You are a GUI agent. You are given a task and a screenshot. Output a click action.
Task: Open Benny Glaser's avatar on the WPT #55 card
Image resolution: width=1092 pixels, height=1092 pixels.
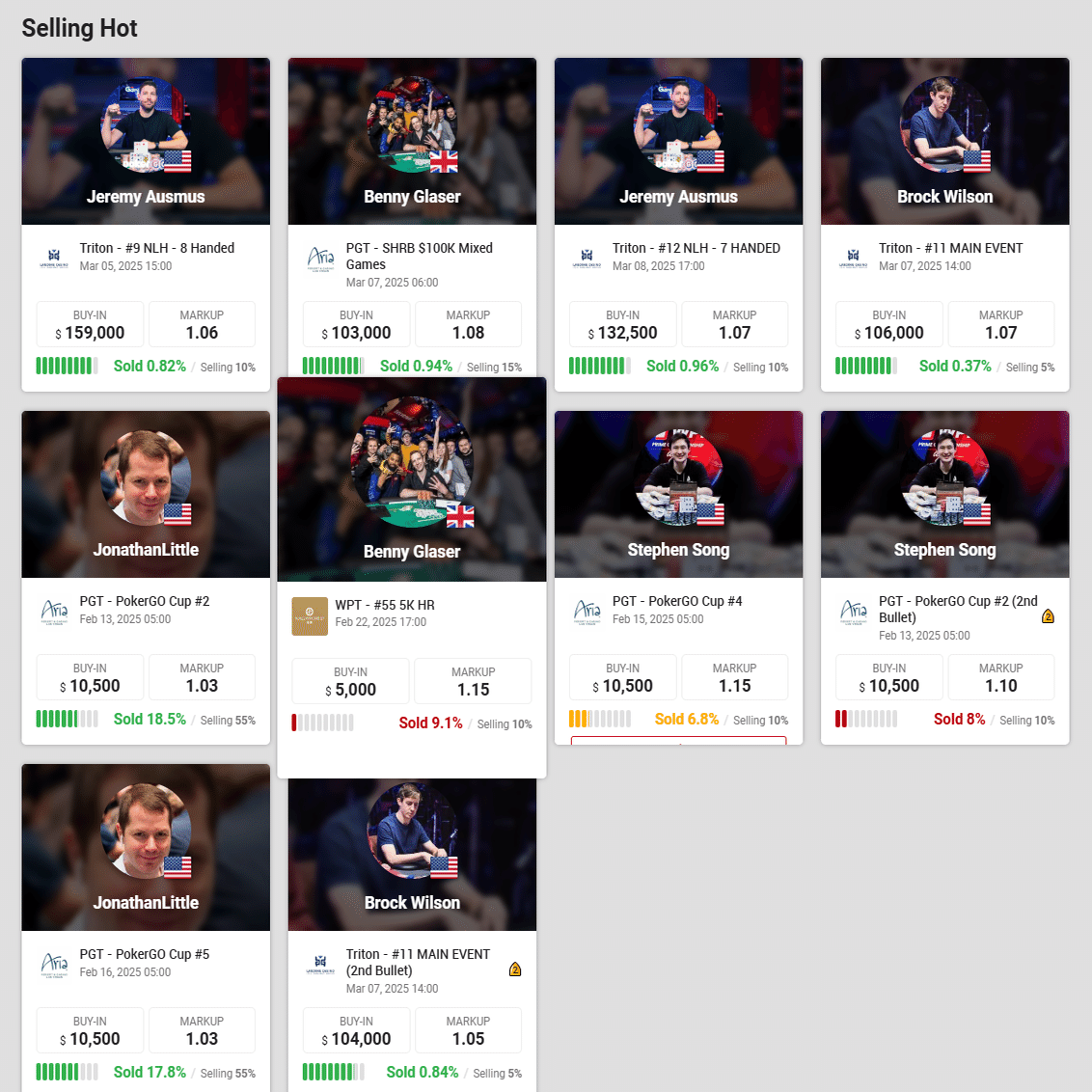[412, 457]
